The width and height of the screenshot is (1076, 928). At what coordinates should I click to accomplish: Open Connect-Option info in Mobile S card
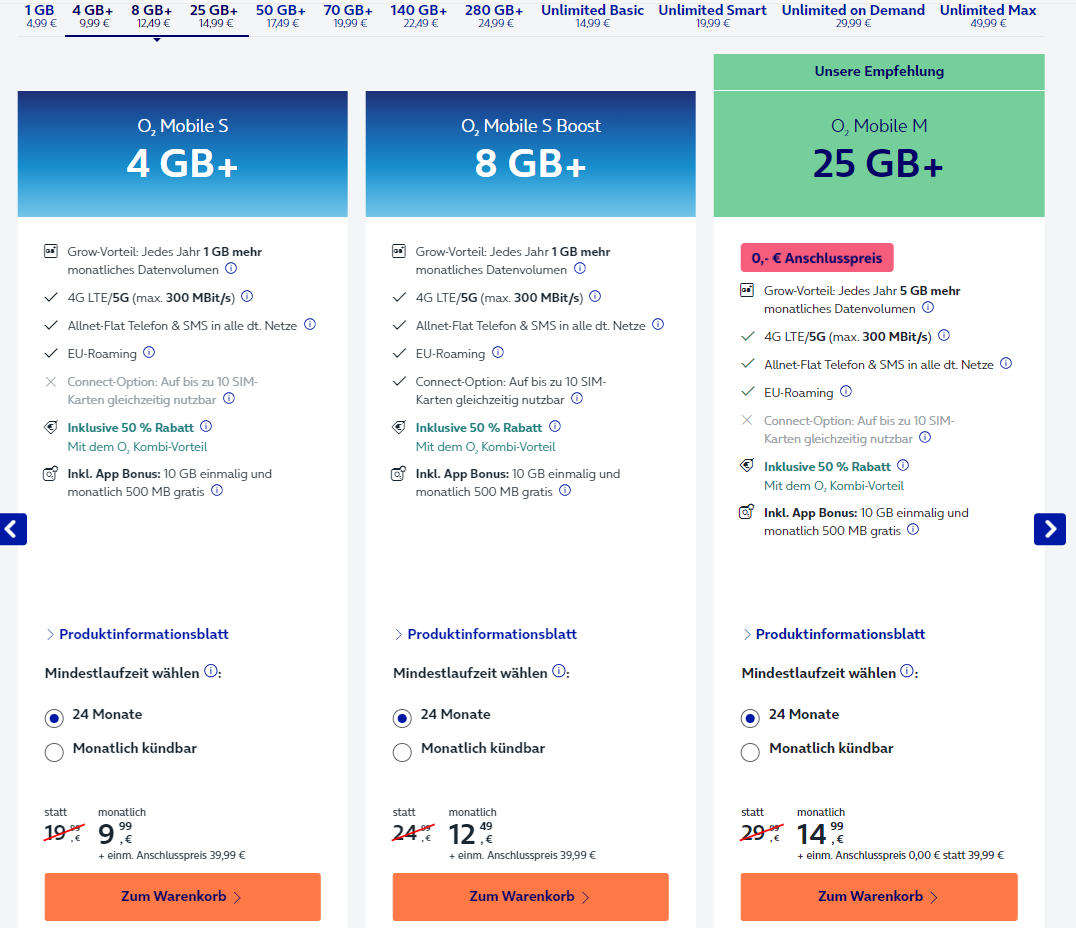[x=229, y=398]
